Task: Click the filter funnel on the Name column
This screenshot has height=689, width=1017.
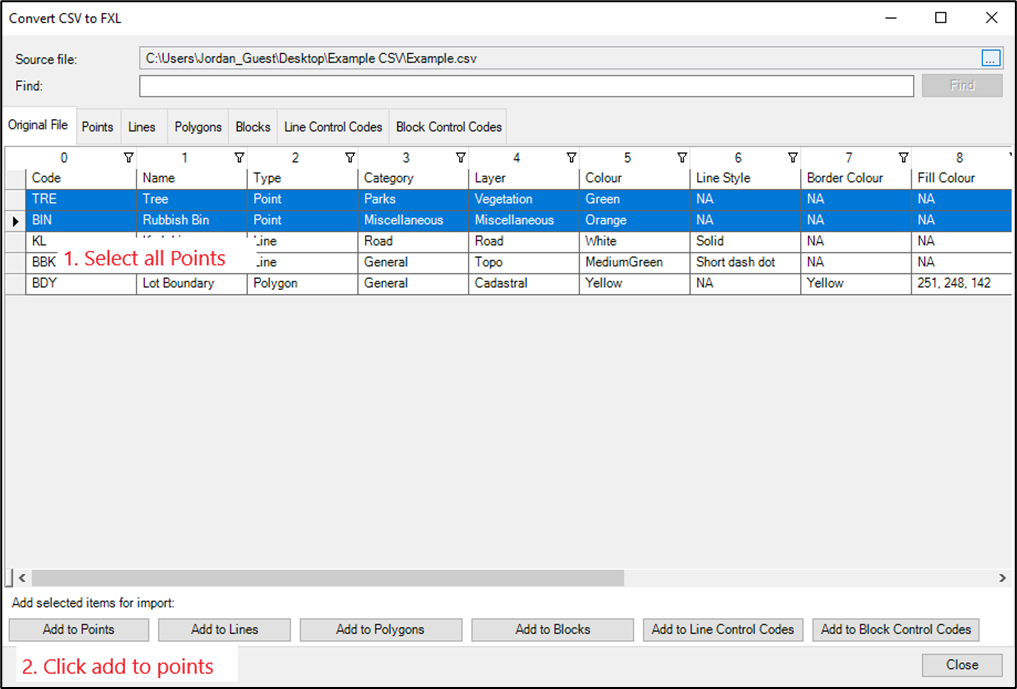Action: tap(239, 157)
